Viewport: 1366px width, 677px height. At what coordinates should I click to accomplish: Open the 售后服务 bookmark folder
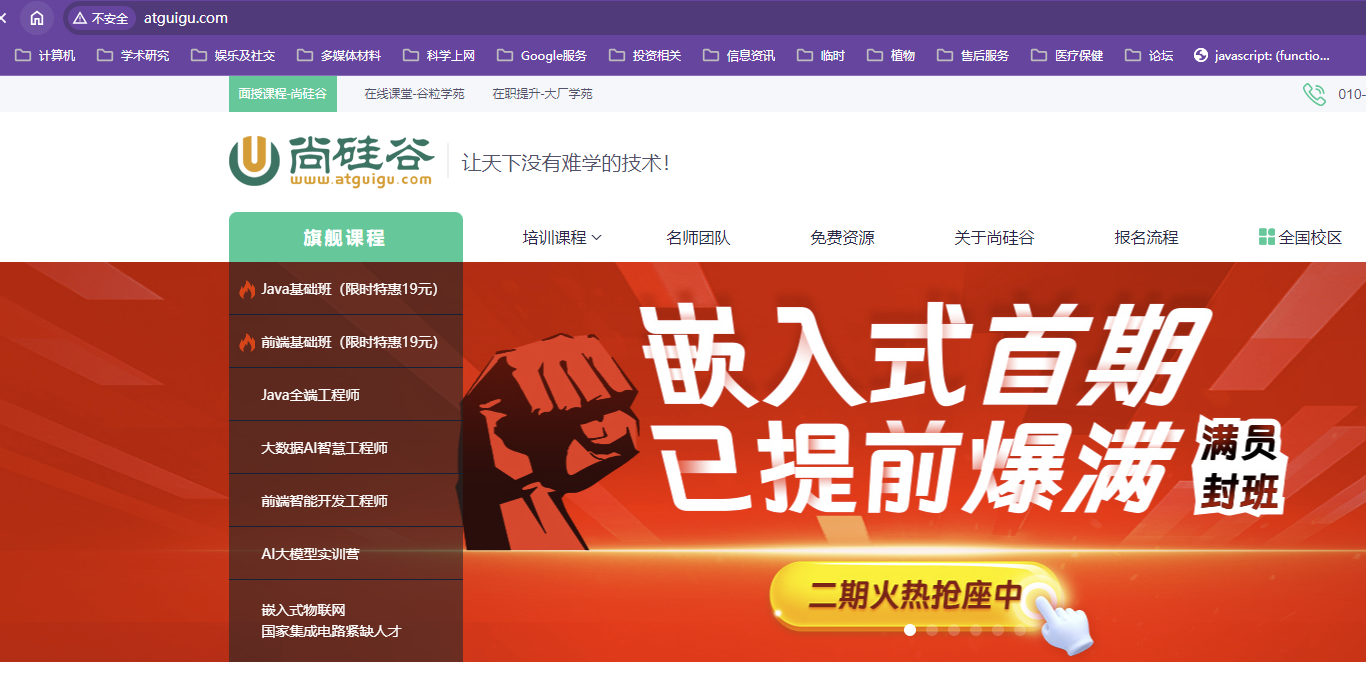[972, 56]
